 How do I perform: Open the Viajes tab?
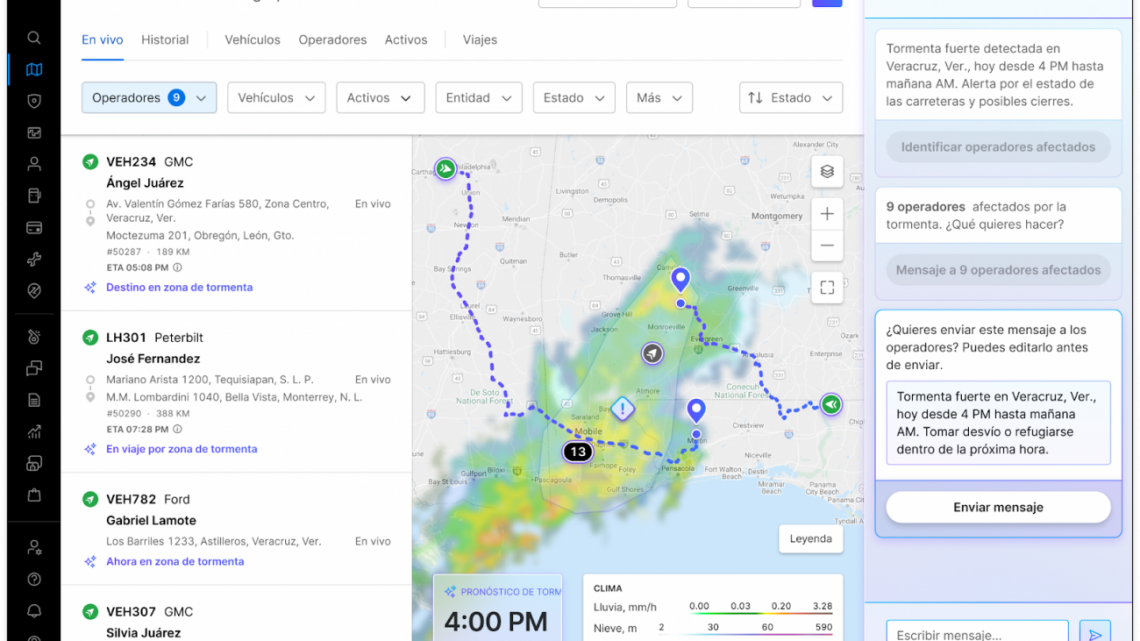click(x=480, y=40)
